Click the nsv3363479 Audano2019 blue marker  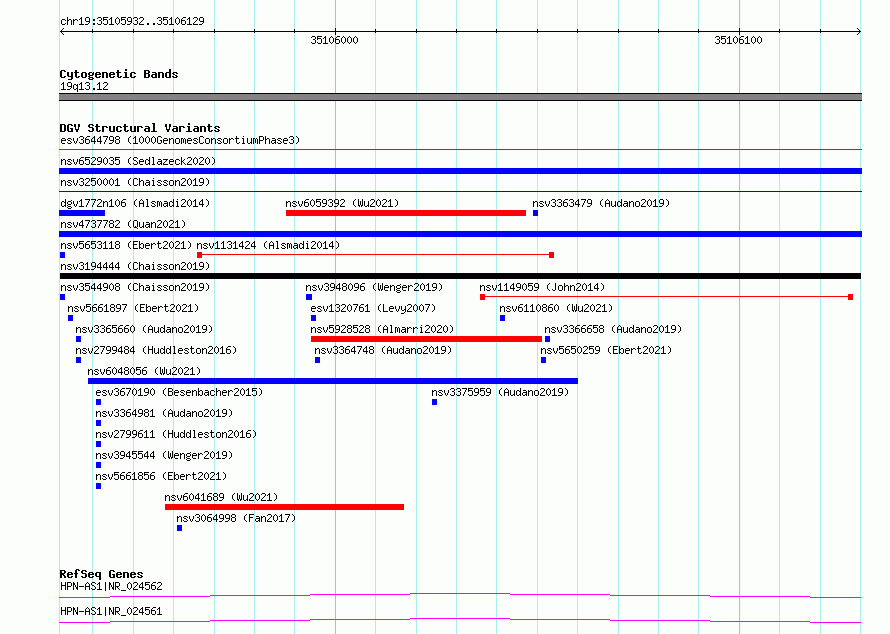(535, 213)
